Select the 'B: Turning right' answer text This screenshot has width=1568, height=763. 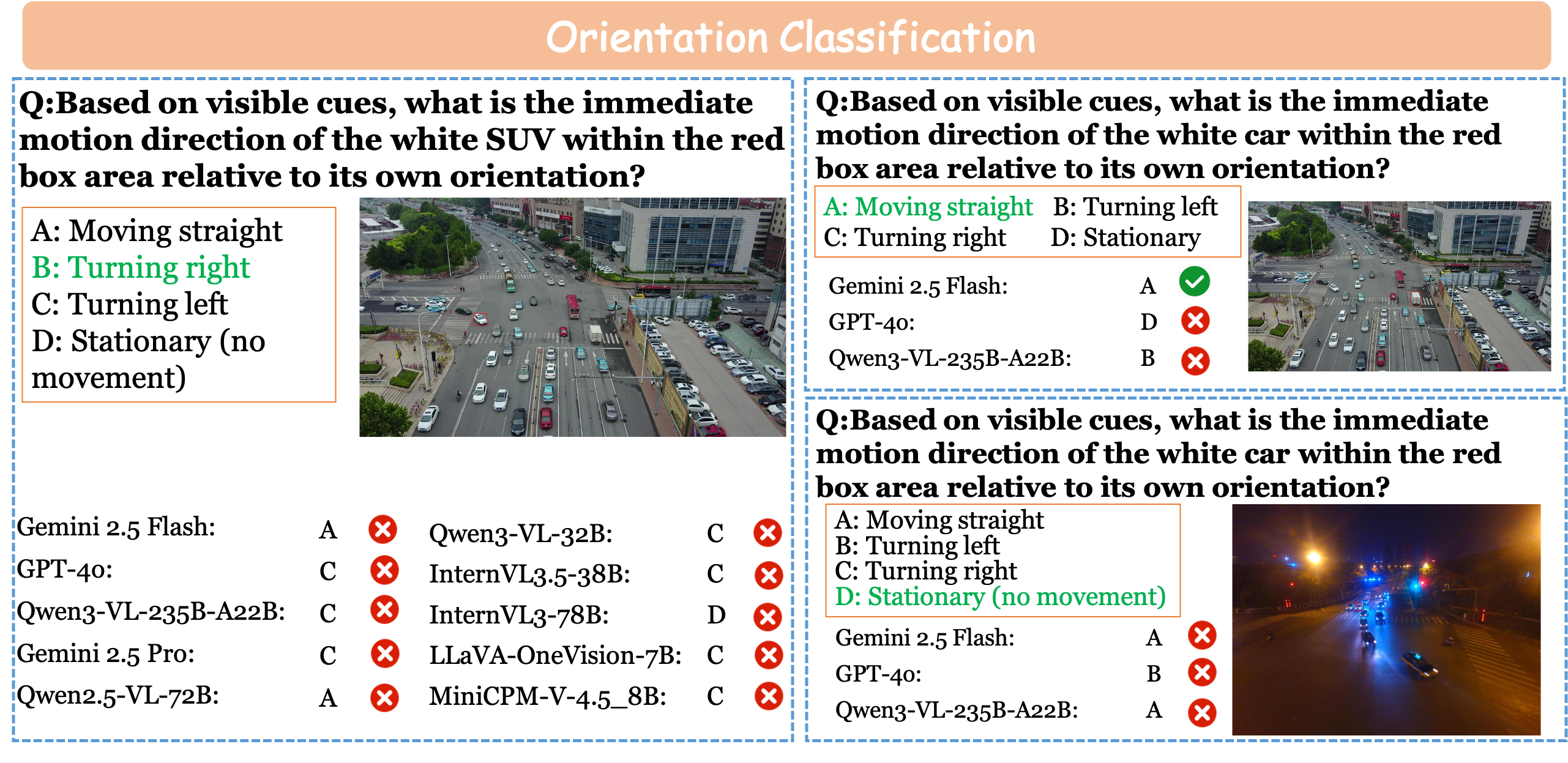pos(141,268)
